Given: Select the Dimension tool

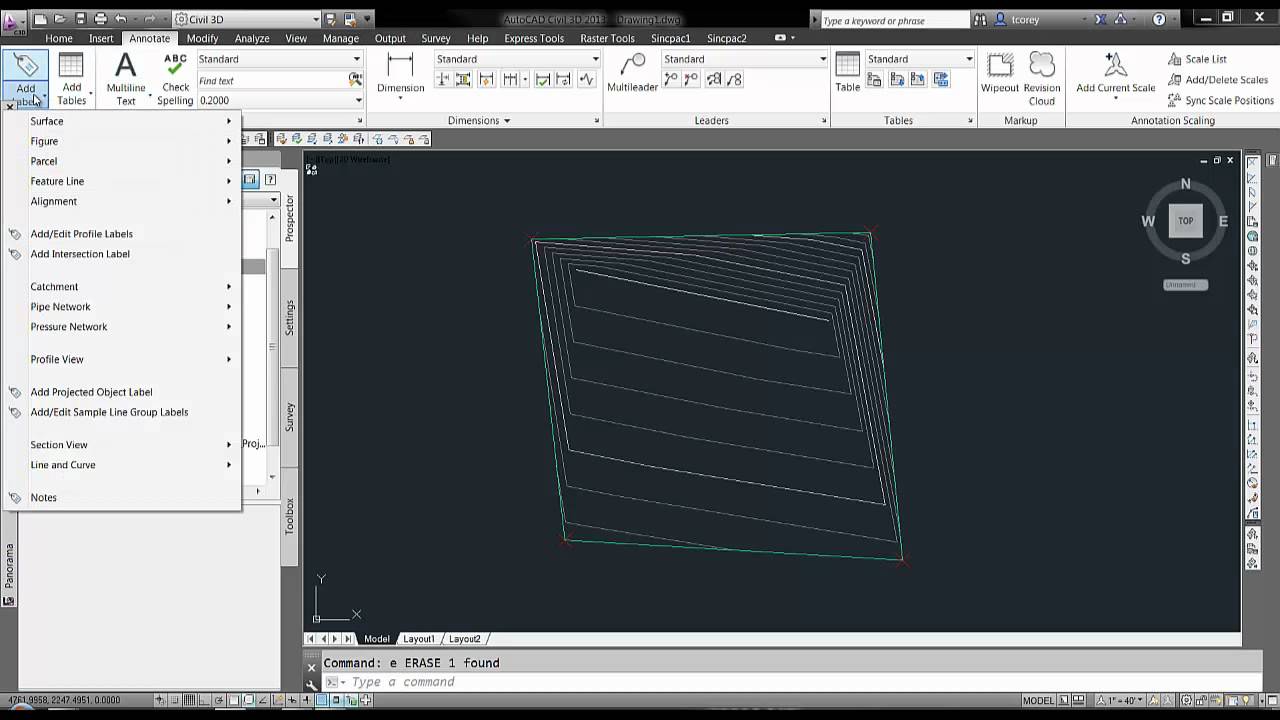Looking at the screenshot, I should pos(400,75).
